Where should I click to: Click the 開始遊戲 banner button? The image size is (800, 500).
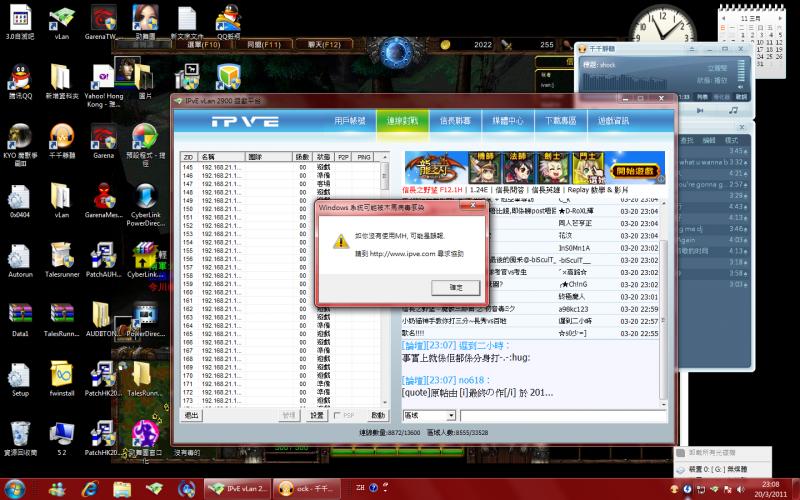(x=635, y=170)
